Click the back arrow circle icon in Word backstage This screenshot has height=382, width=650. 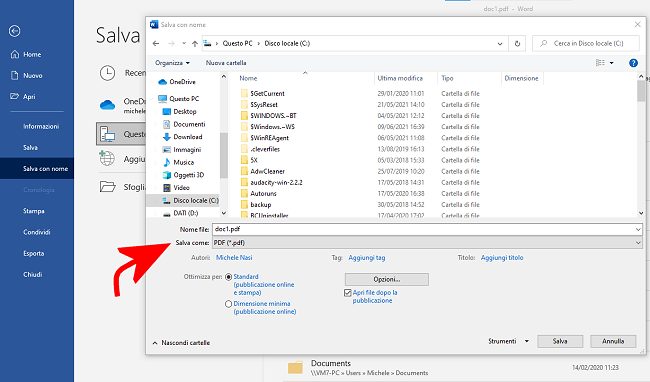click(x=15, y=31)
